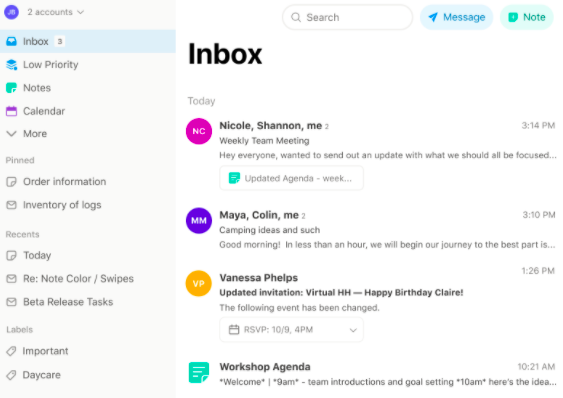Open the Notes section label
Screen dimensions: 563x398
pos(37,88)
